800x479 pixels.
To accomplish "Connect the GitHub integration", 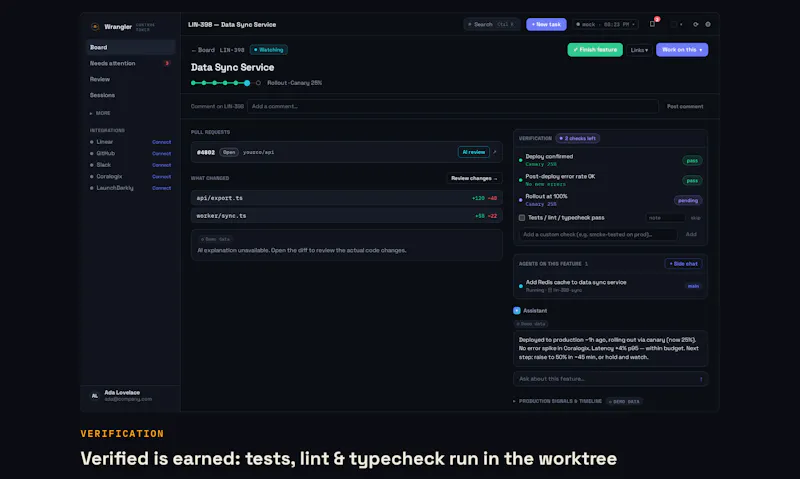I will click(161, 154).
